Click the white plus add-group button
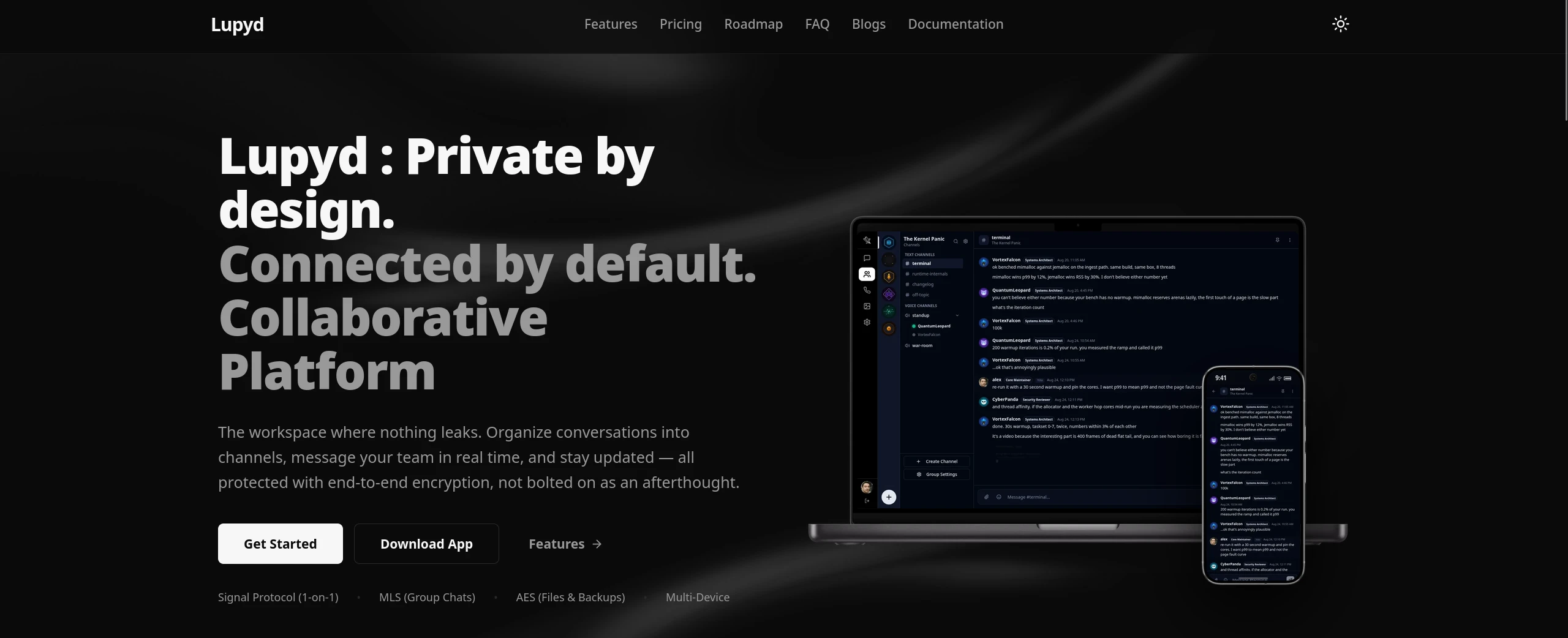This screenshot has height=638, width=1568. click(x=889, y=497)
